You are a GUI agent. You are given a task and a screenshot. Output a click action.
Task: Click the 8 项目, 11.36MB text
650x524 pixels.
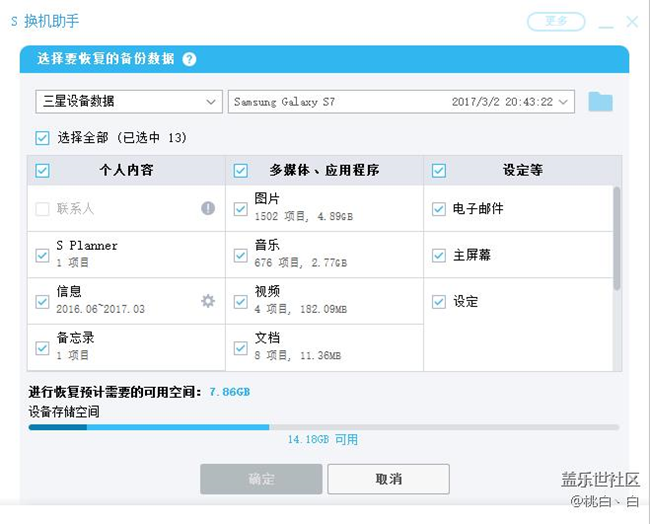(298, 356)
